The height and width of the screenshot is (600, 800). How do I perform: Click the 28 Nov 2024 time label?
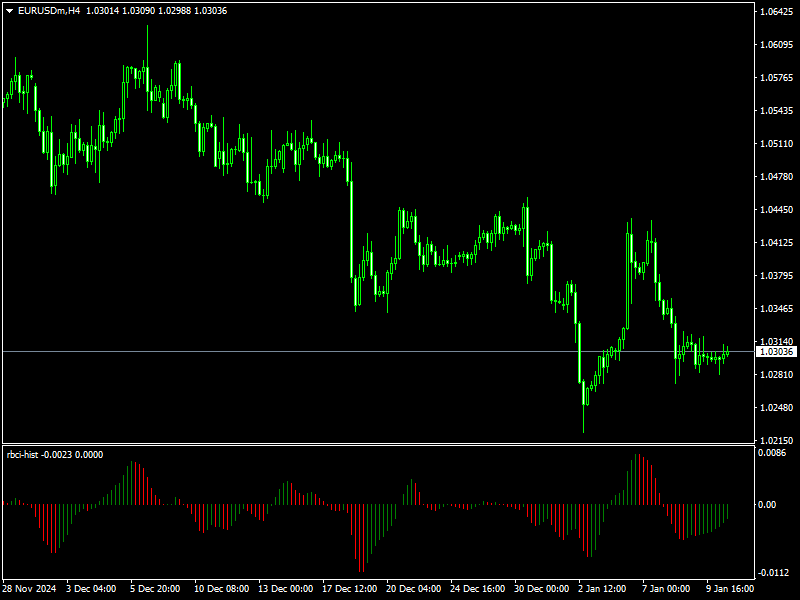click(x=29, y=589)
